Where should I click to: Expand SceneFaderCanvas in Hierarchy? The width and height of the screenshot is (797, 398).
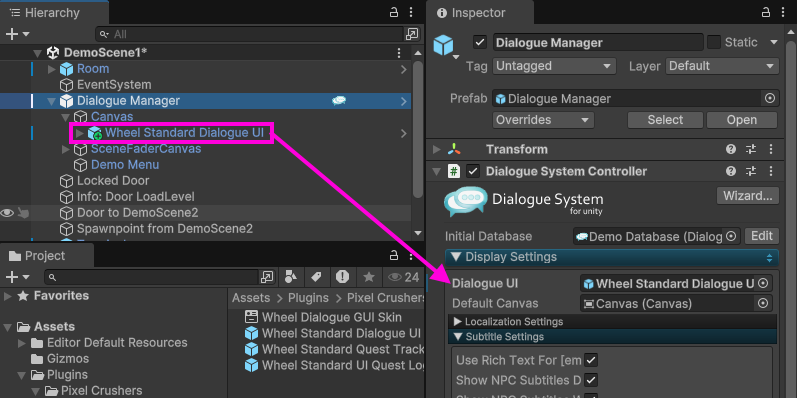click(66, 149)
